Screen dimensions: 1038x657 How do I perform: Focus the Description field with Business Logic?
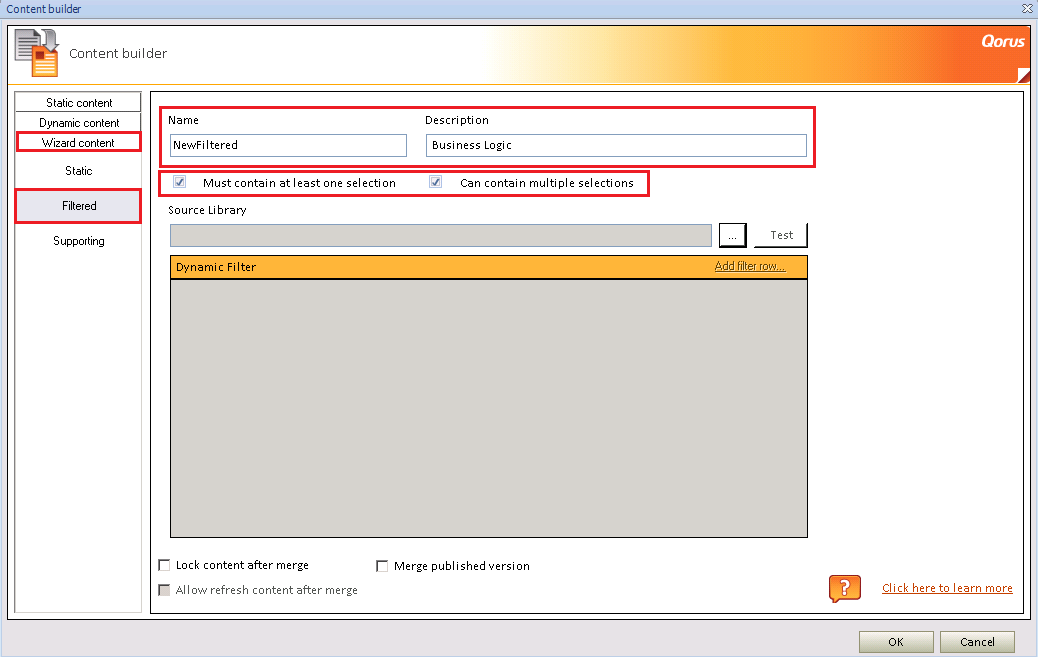pyautogui.click(x=616, y=145)
